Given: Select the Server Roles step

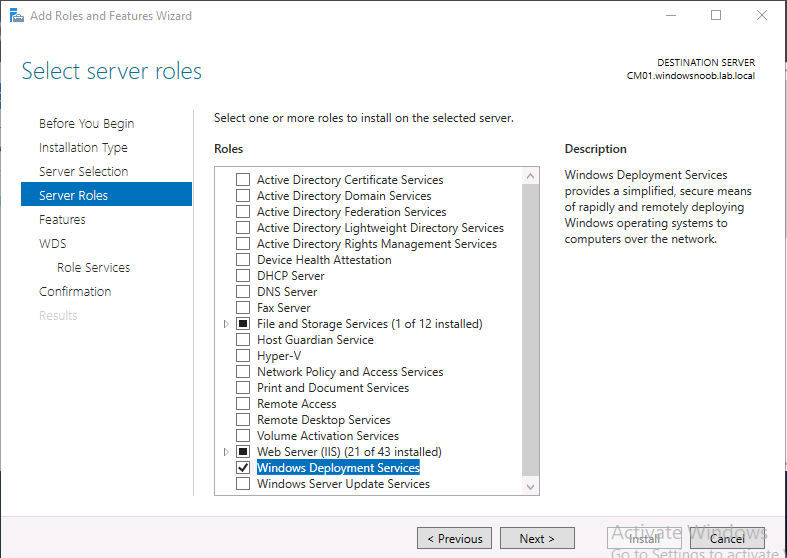Looking at the screenshot, I should 106,194.
